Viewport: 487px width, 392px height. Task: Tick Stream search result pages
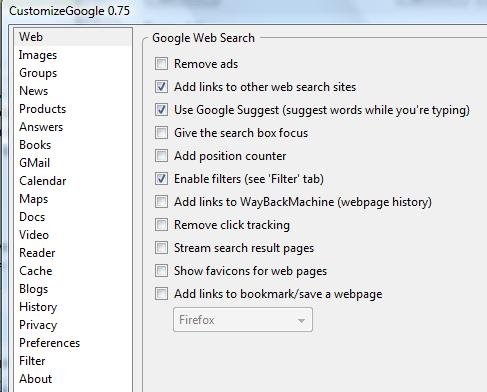161,248
